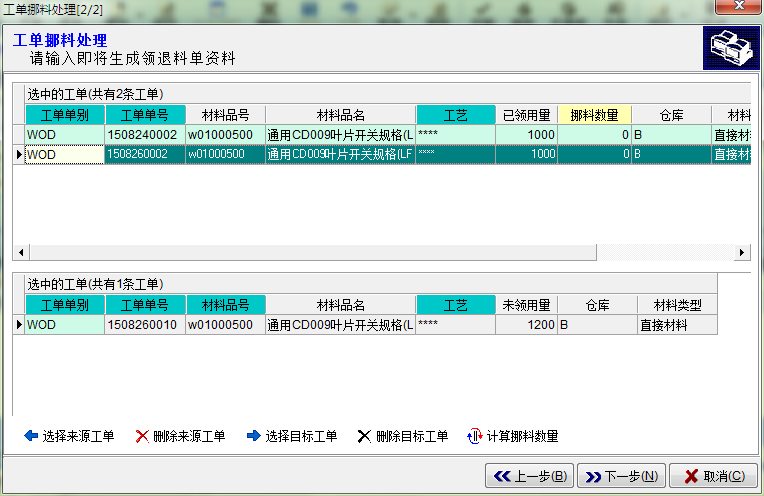This screenshot has width=764, height=496.
Task: Click material name in row 1508260010
Action: point(341,324)
